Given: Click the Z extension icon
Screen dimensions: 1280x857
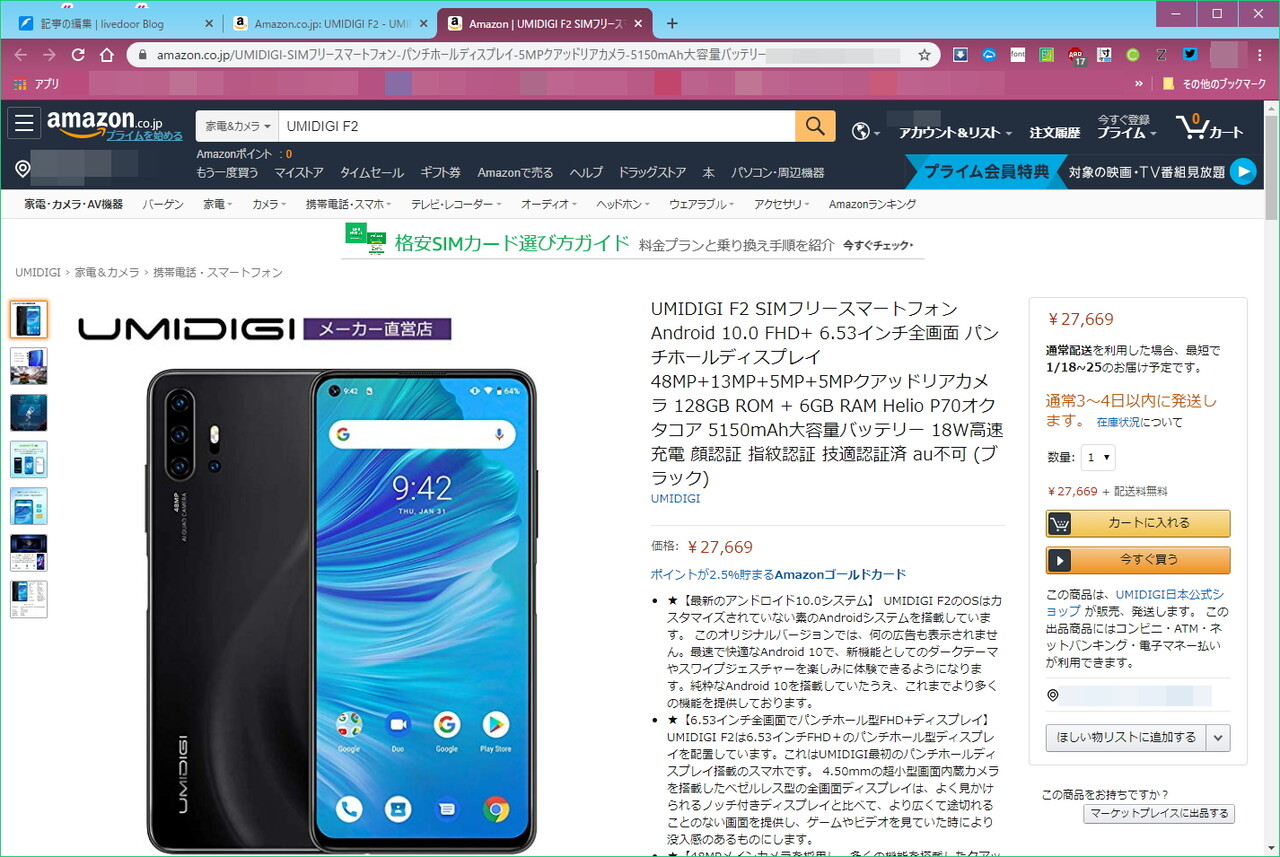Looking at the screenshot, I should tap(1162, 55).
